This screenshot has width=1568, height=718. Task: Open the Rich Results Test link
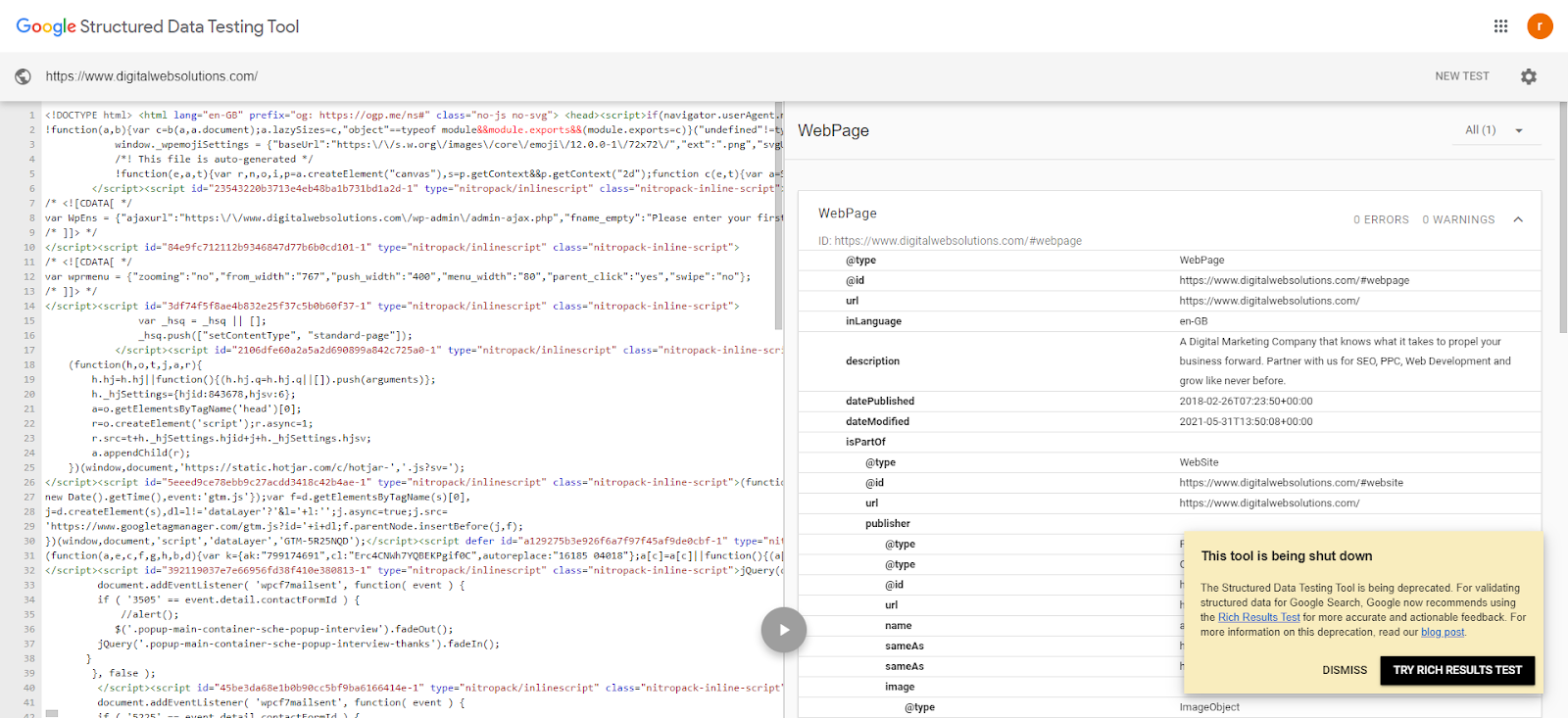click(x=1258, y=617)
